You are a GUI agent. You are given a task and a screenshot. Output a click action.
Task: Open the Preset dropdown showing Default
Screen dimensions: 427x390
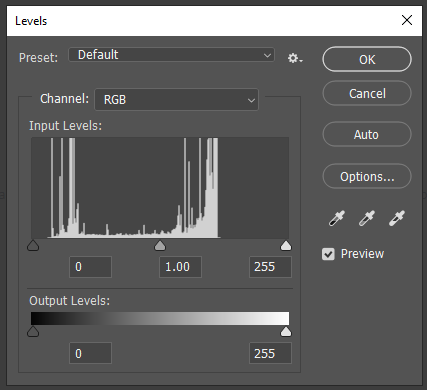172,55
